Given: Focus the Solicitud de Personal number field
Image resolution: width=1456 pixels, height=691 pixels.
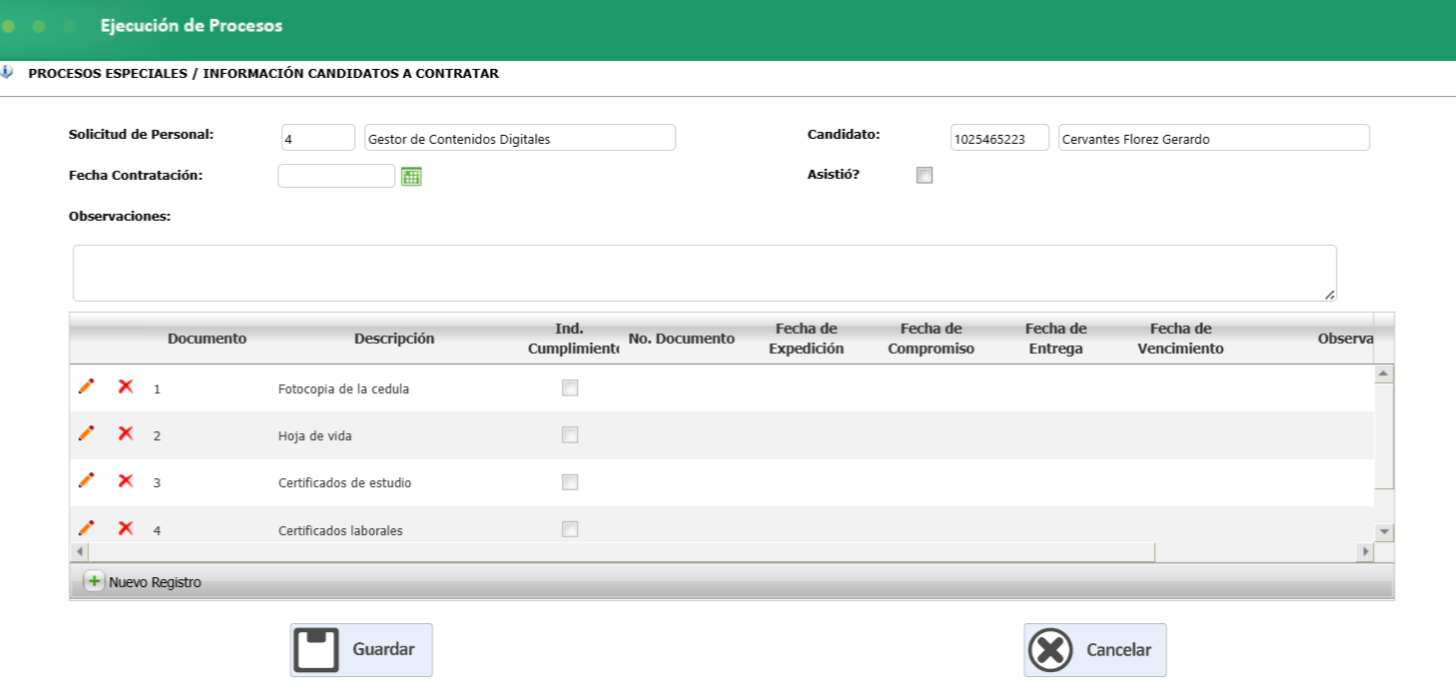Looking at the screenshot, I should 318,138.
